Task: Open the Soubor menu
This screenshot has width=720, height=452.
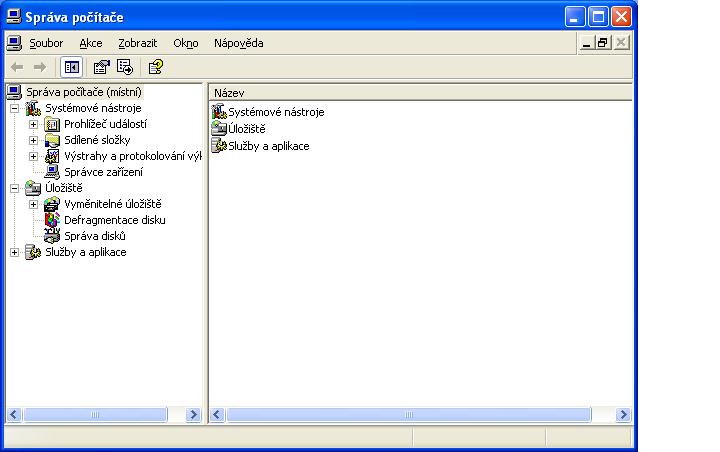Action: pos(46,43)
